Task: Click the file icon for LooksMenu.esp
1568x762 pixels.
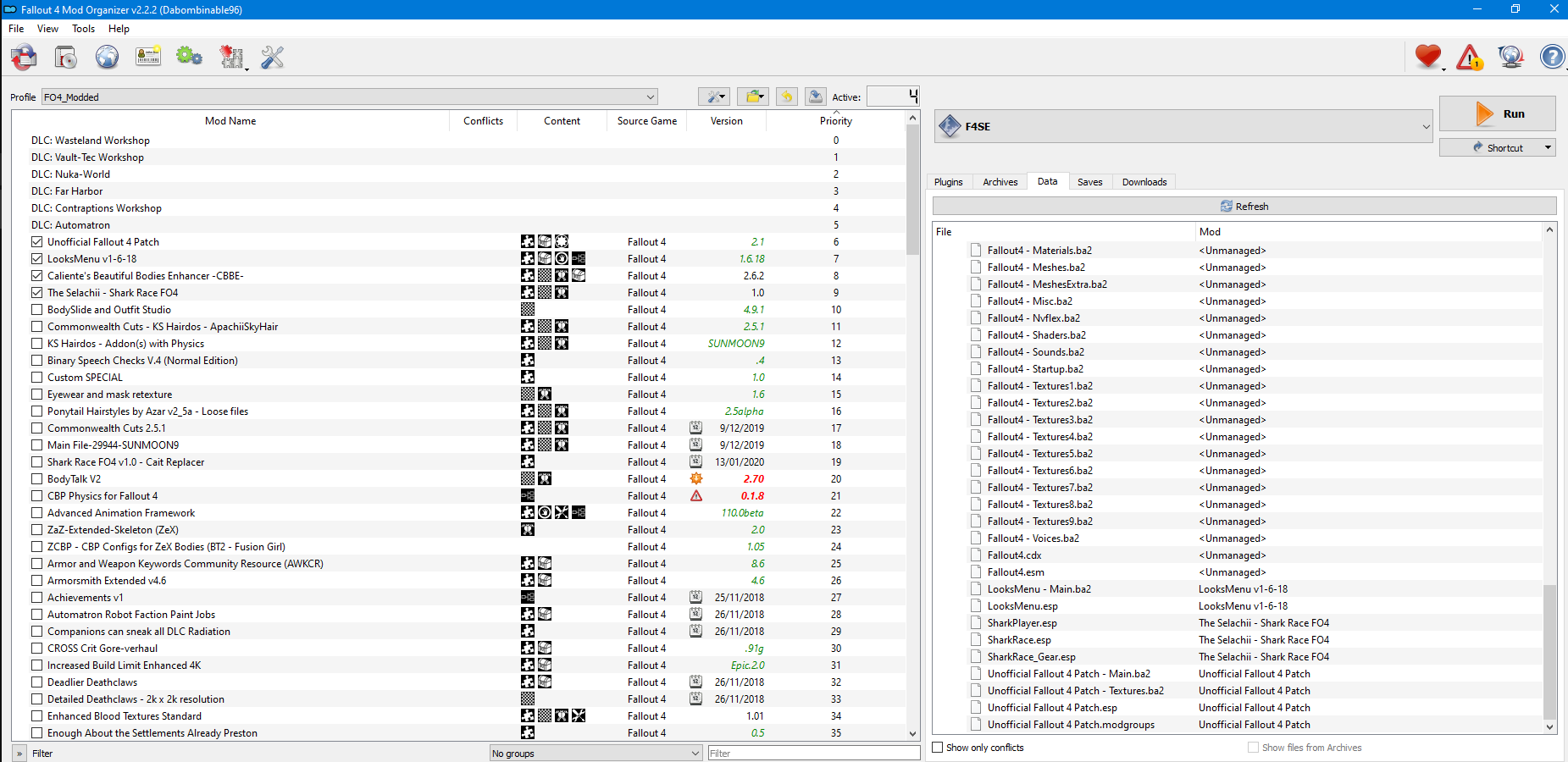Action: [x=977, y=606]
